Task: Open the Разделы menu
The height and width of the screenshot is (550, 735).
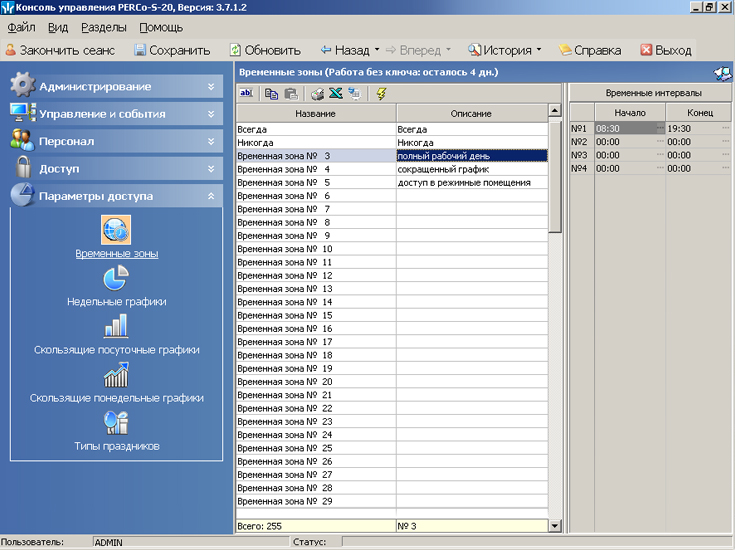Action: pos(104,28)
